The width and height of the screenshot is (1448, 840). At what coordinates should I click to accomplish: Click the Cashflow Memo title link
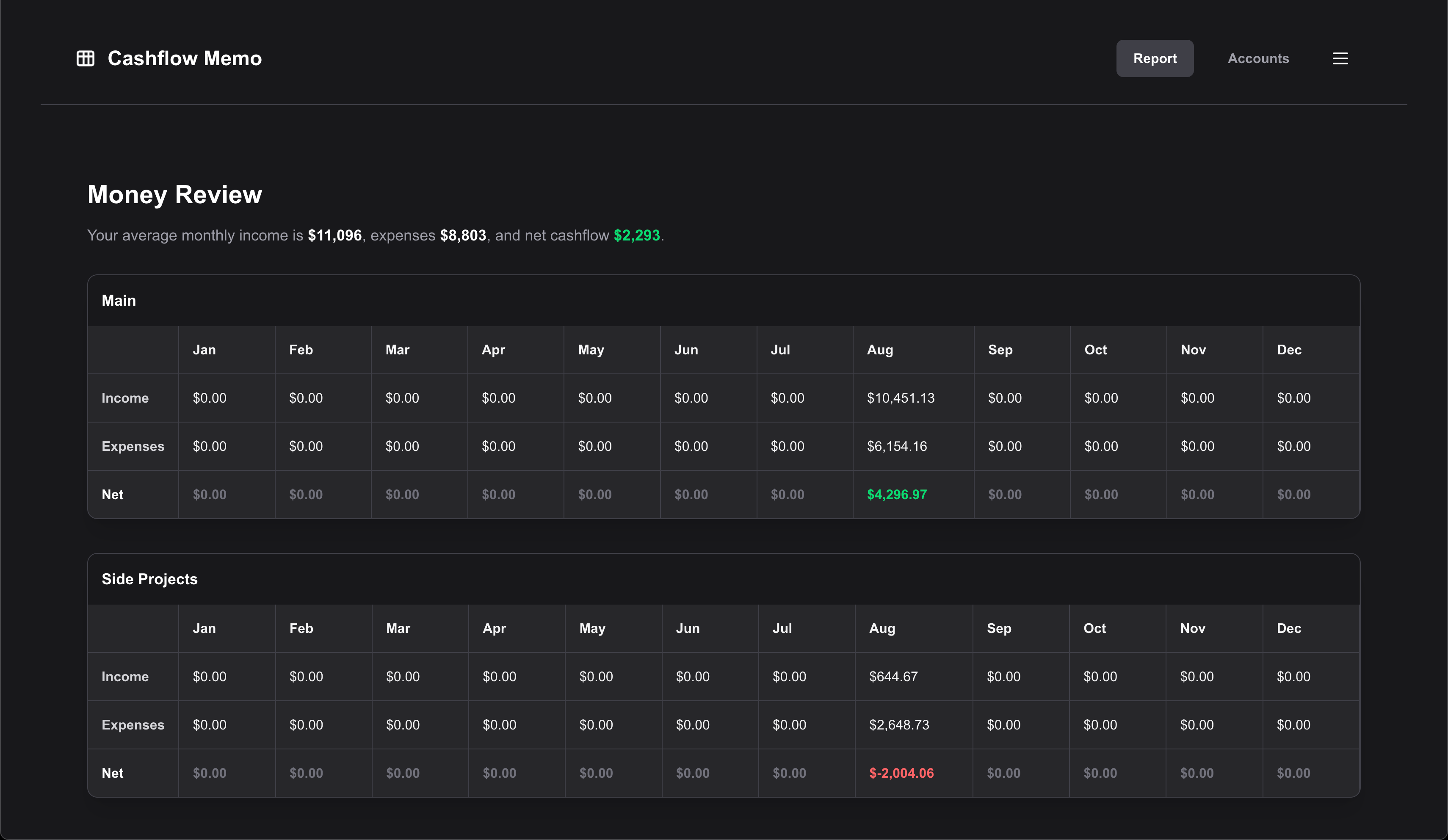pyautogui.click(x=185, y=58)
